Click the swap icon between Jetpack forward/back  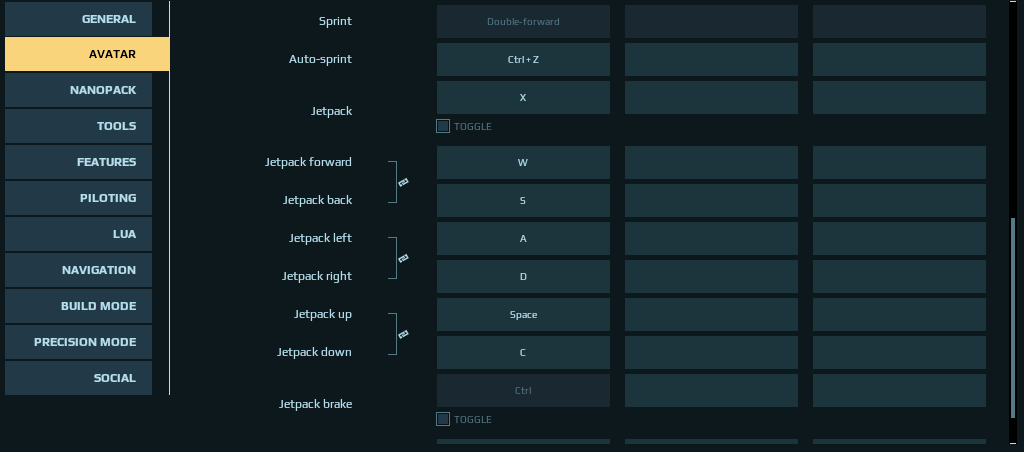click(404, 182)
